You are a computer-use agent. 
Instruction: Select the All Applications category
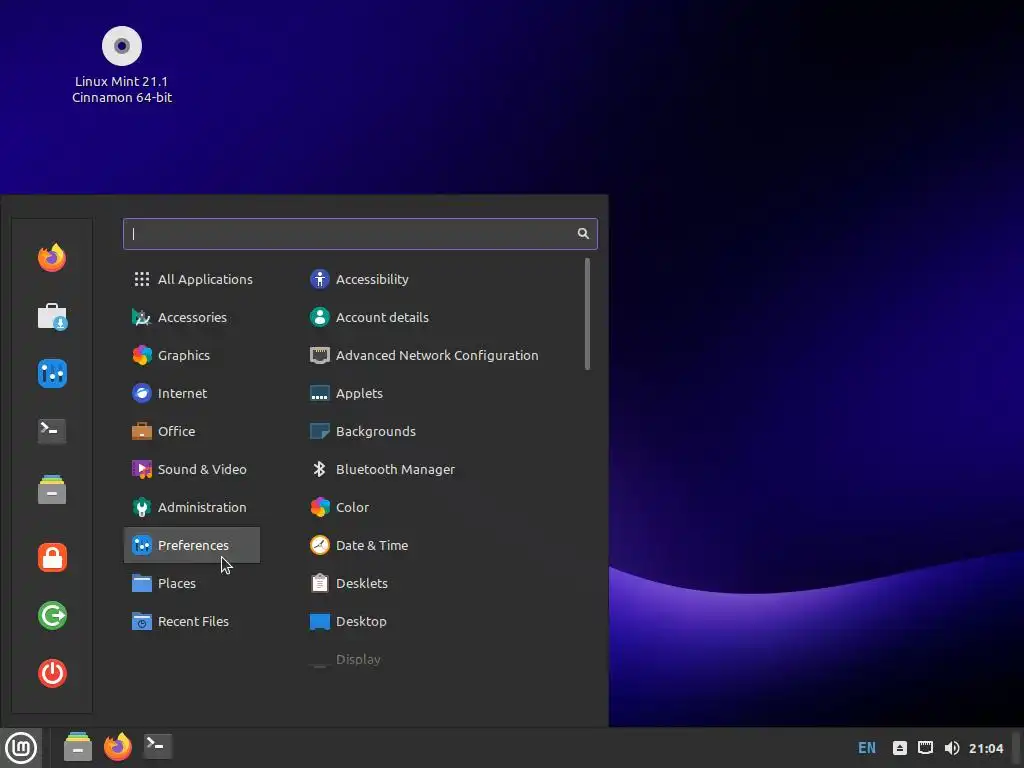pos(192,280)
